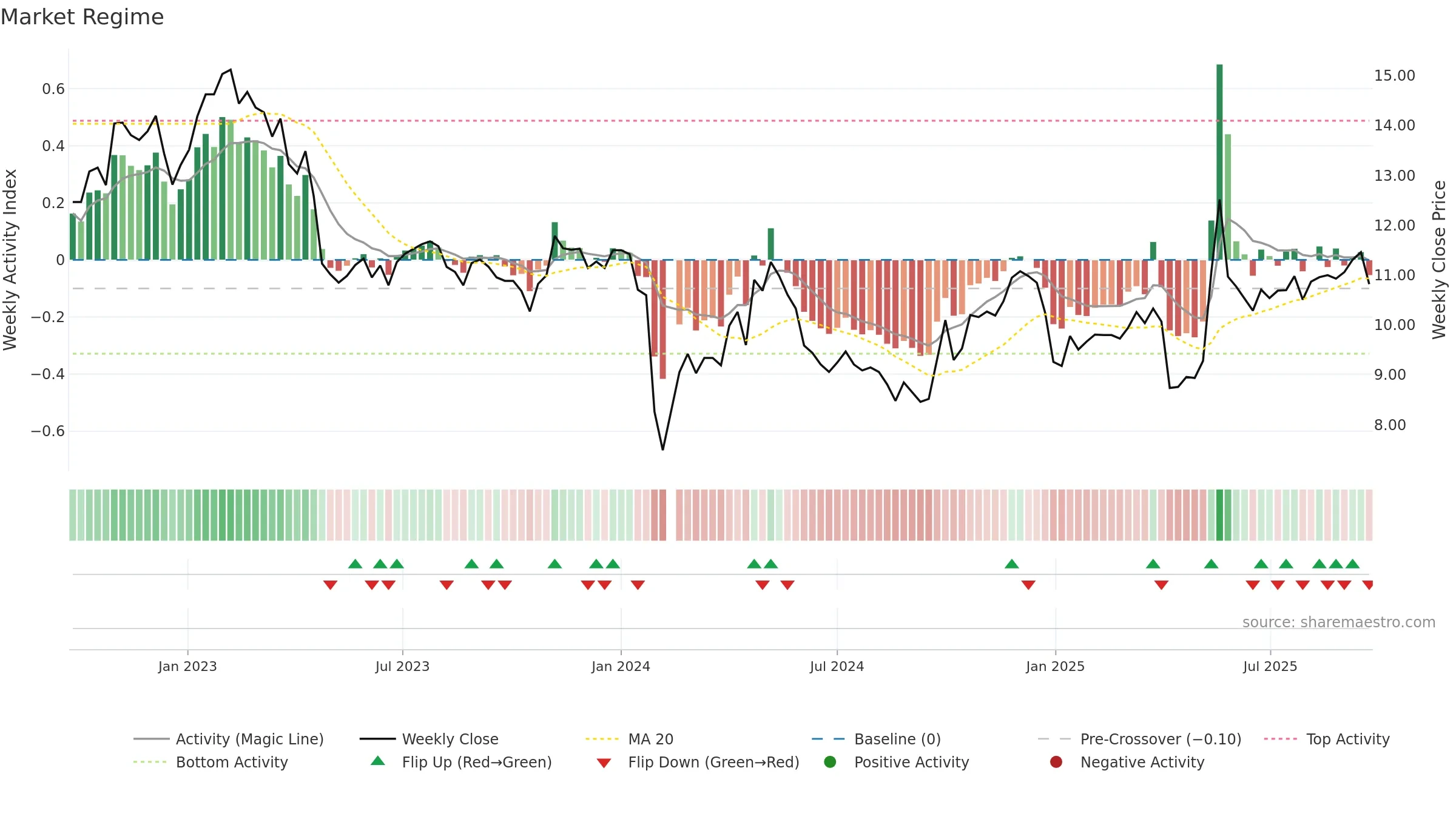
Task: Click the red Negative Activity legend dot
Action: point(1056,762)
